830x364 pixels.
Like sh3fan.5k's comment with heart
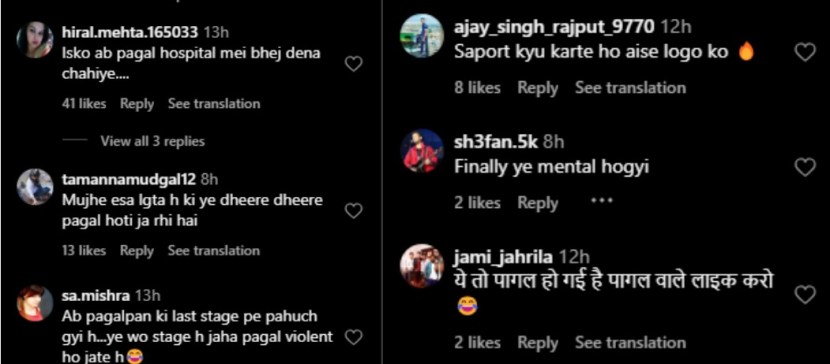click(805, 167)
